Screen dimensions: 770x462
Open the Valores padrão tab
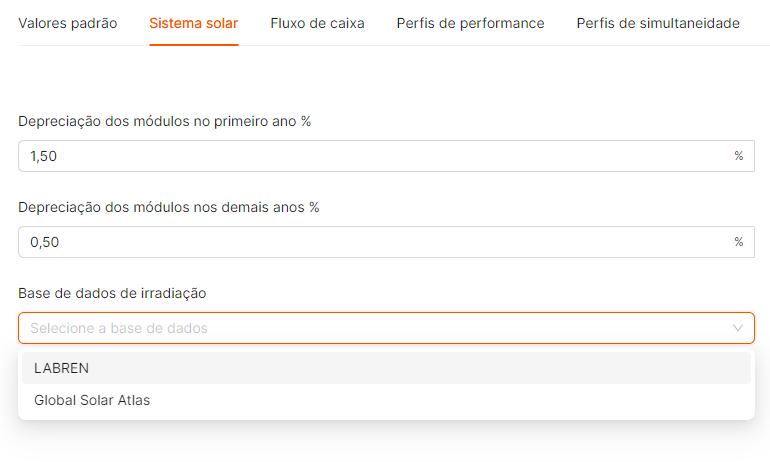click(68, 23)
